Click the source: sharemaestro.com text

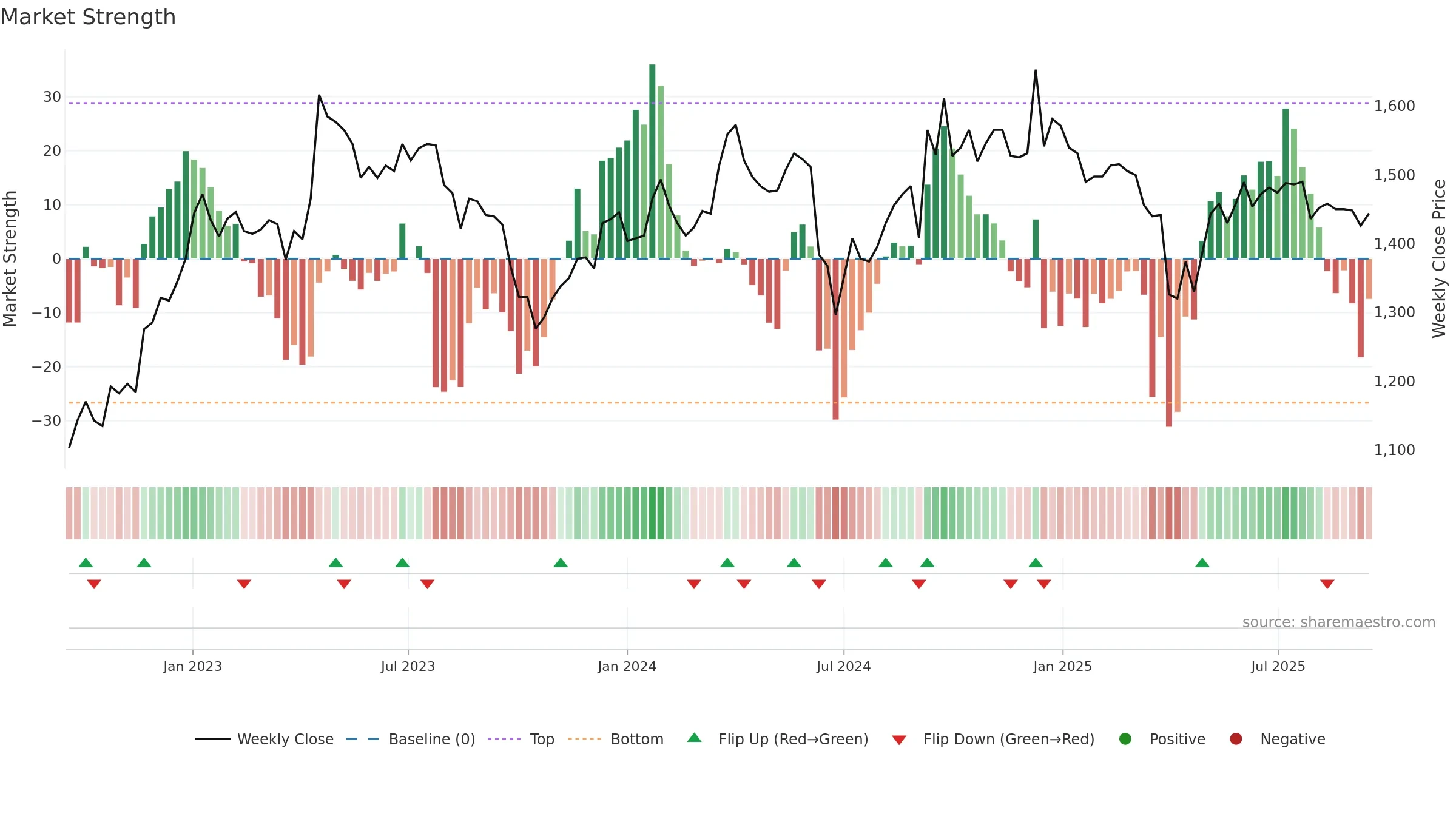[x=1339, y=622]
